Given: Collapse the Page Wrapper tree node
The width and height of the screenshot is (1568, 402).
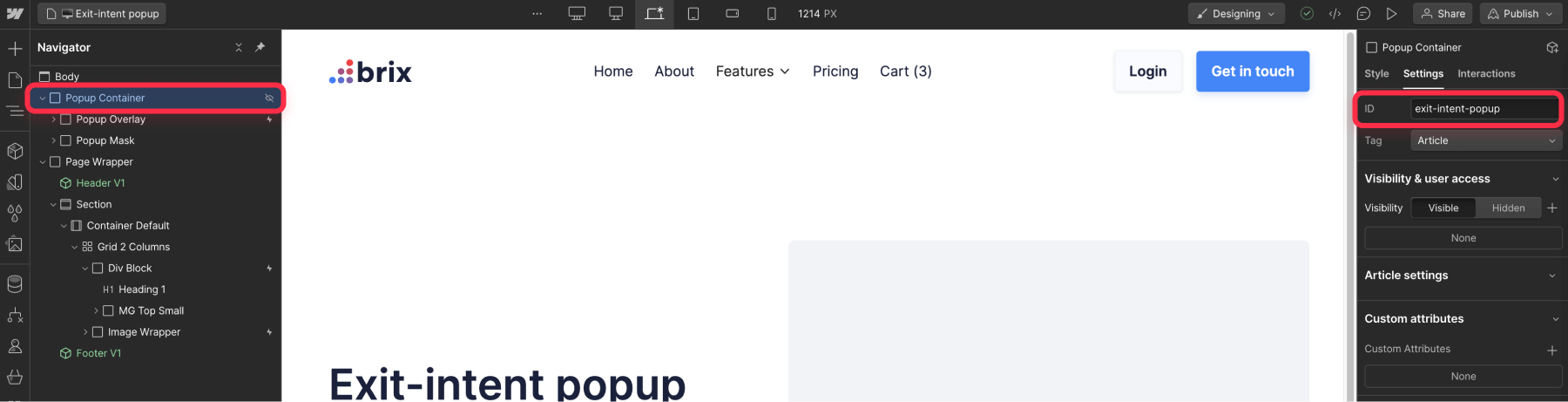Looking at the screenshot, I should click(43, 162).
